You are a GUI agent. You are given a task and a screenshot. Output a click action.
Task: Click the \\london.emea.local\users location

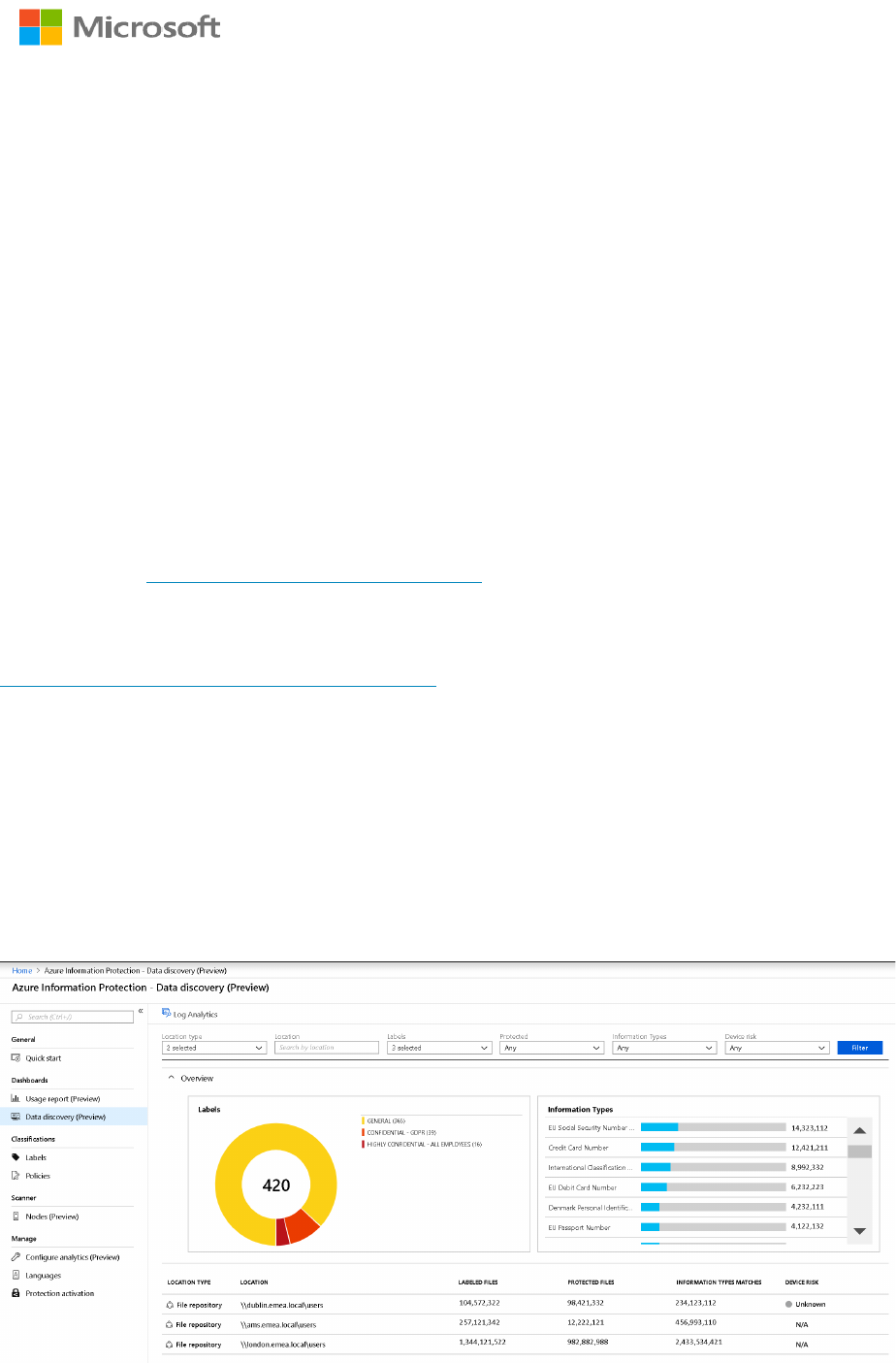point(283,1346)
